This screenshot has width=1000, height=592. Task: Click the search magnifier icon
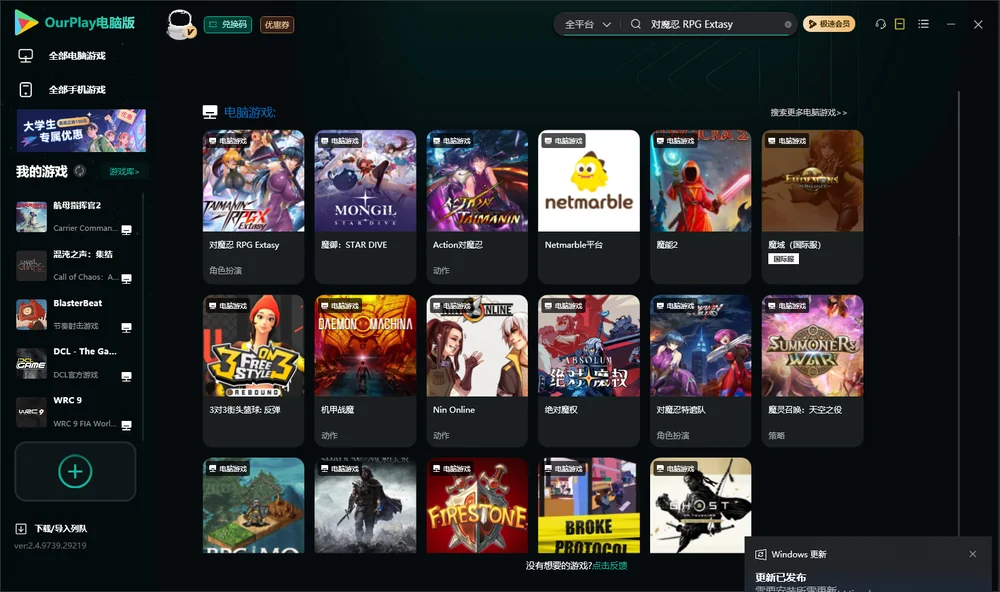[636, 24]
